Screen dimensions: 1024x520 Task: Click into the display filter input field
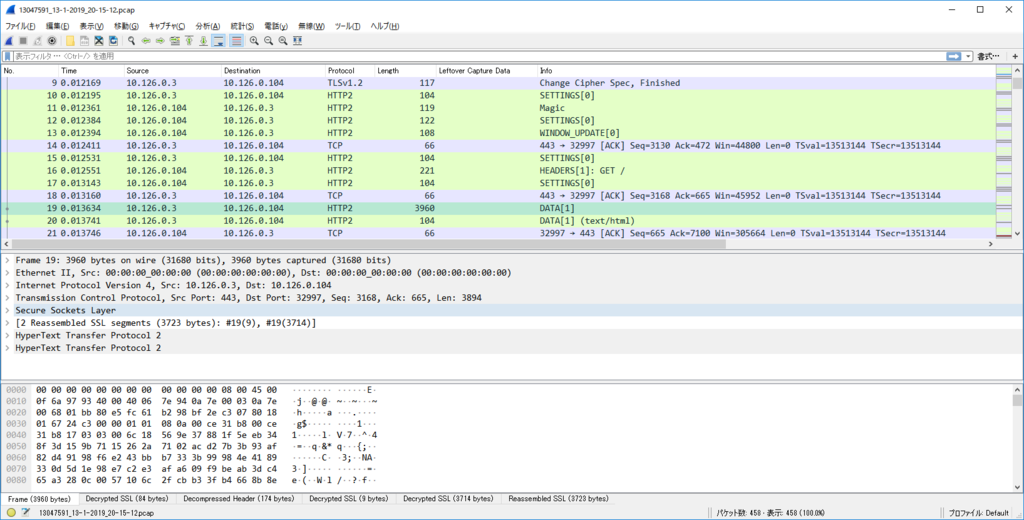[479, 56]
